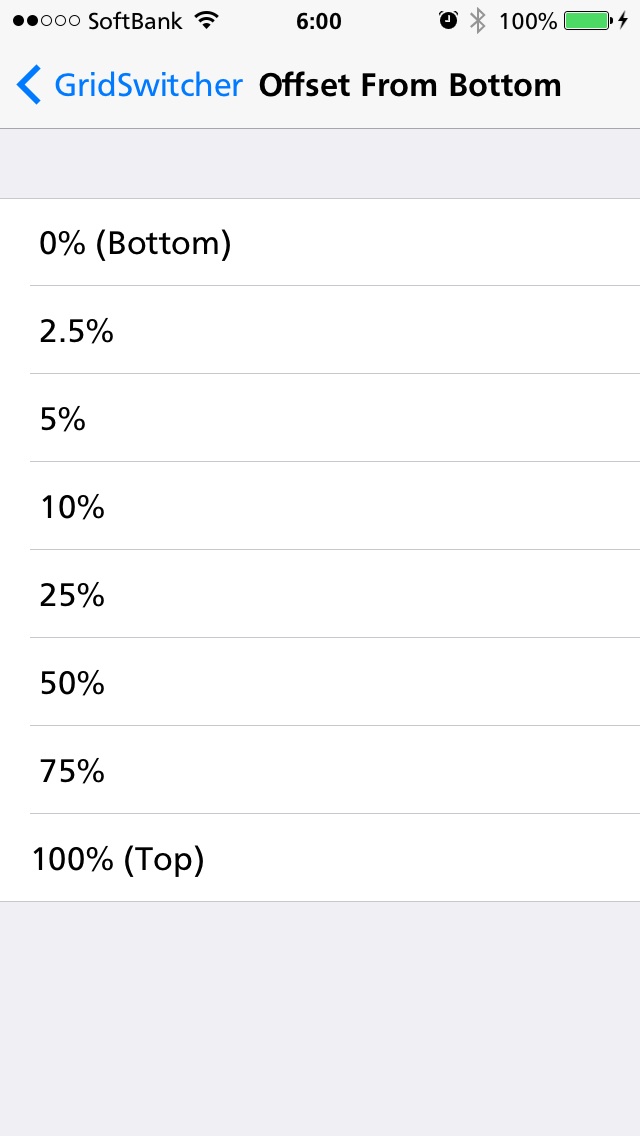Image resolution: width=640 pixels, height=1136 pixels.
Task: Tap the Wi-Fi status icon
Action: click(x=207, y=21)
